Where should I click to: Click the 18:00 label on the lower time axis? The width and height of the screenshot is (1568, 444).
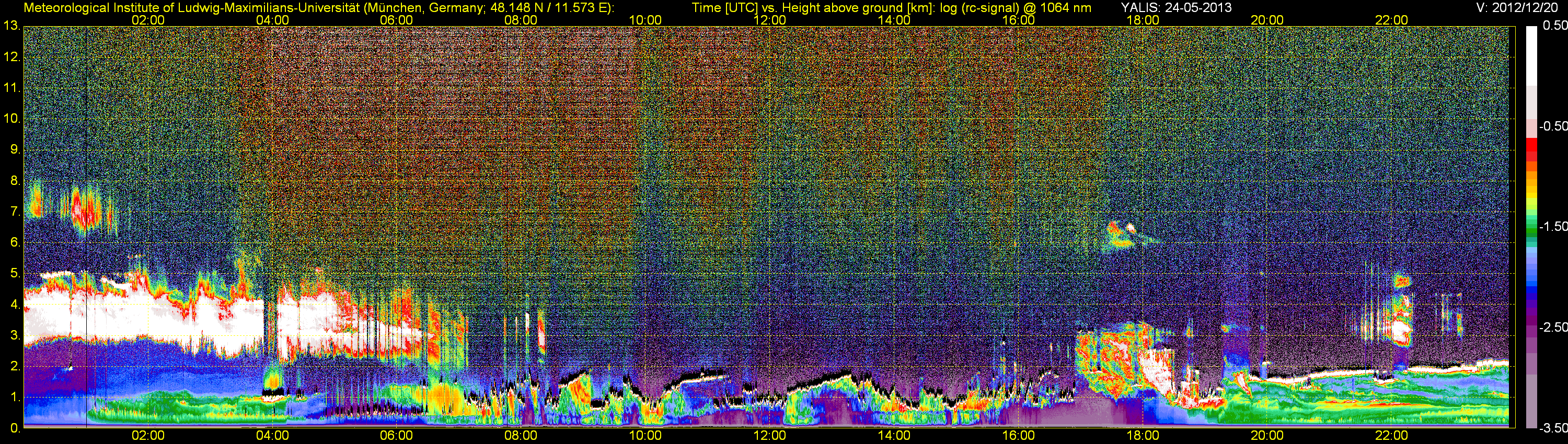(1143, 436)
